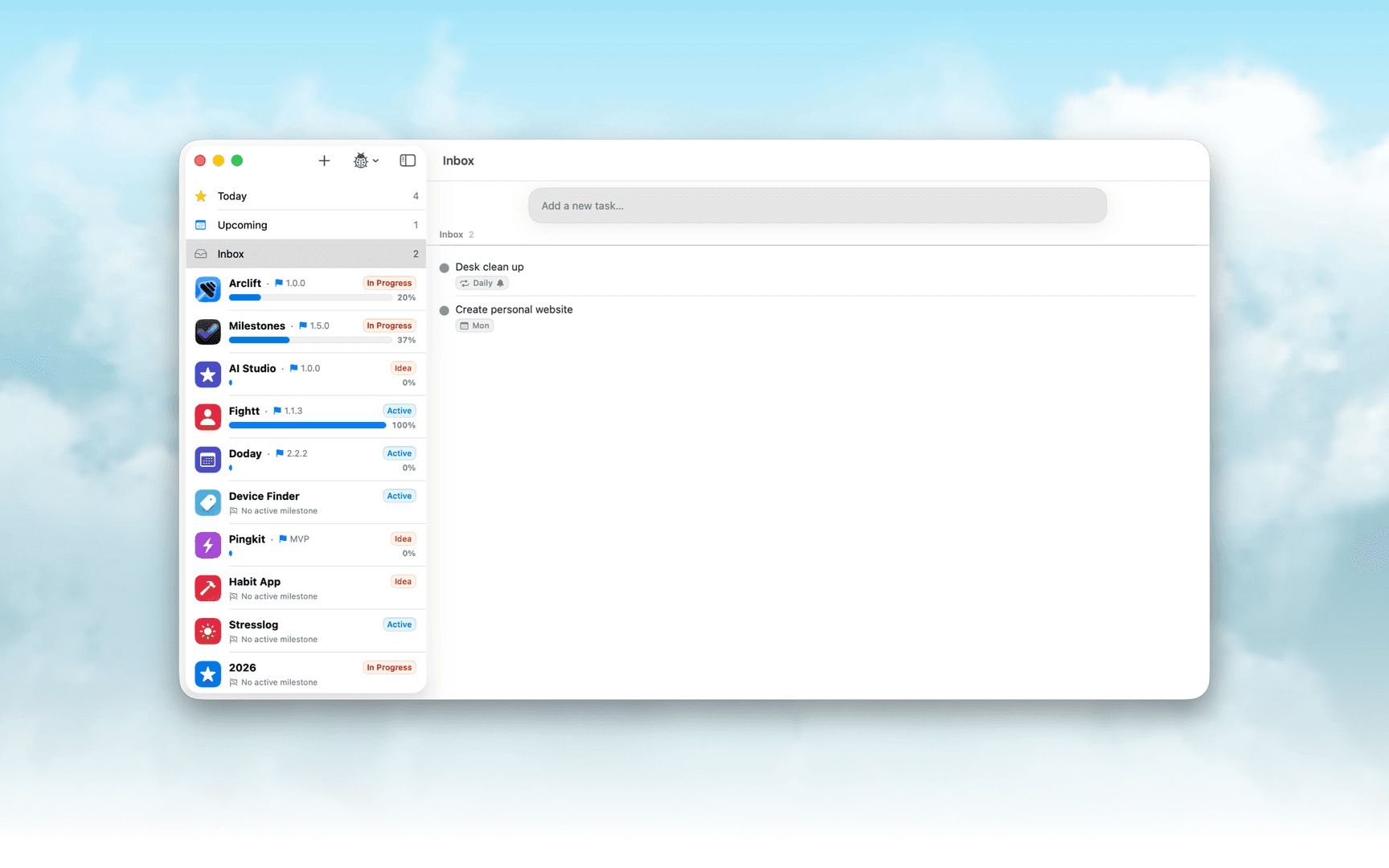Click the 2026 project star icon
Image resolution: width=1389 pixels, height=868 pixels.
tap(208, 674)
